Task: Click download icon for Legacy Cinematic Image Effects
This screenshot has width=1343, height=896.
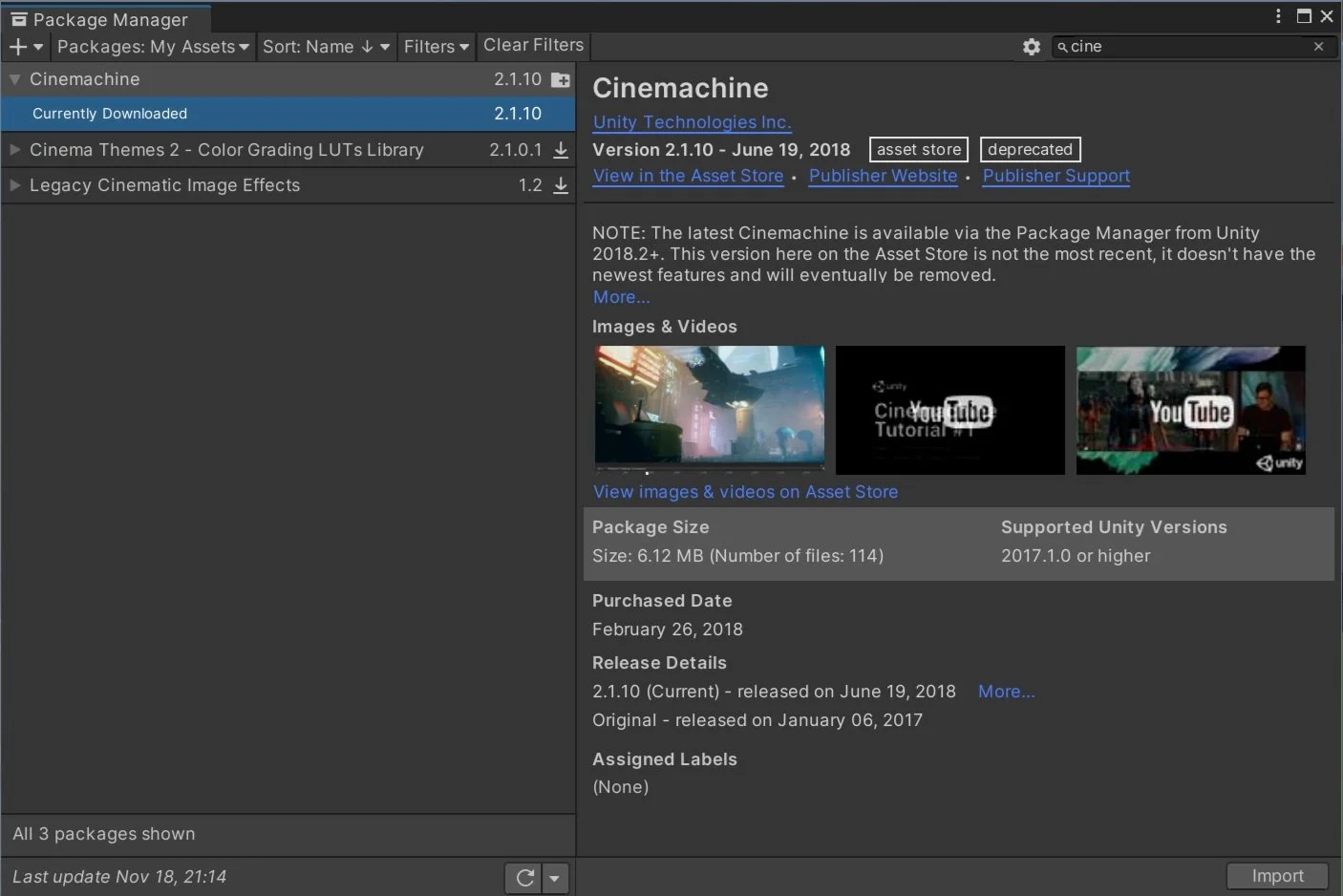Action: point(561,185)
